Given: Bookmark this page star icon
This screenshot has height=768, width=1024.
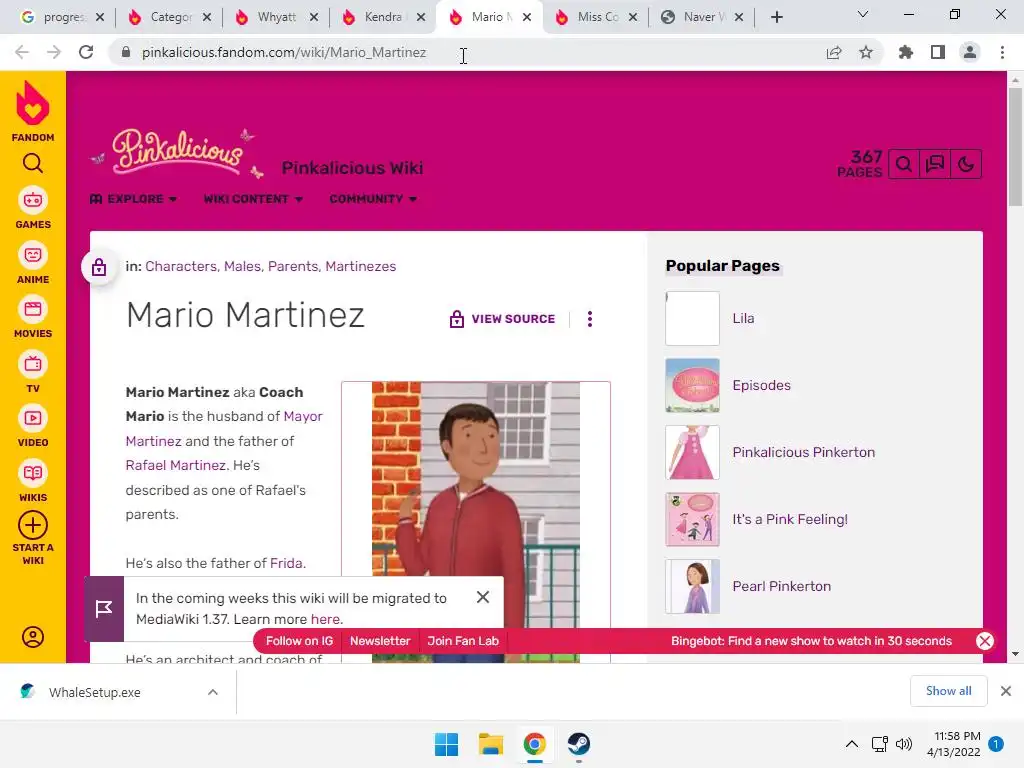Looking at the screenshot, I should point(866,52).
